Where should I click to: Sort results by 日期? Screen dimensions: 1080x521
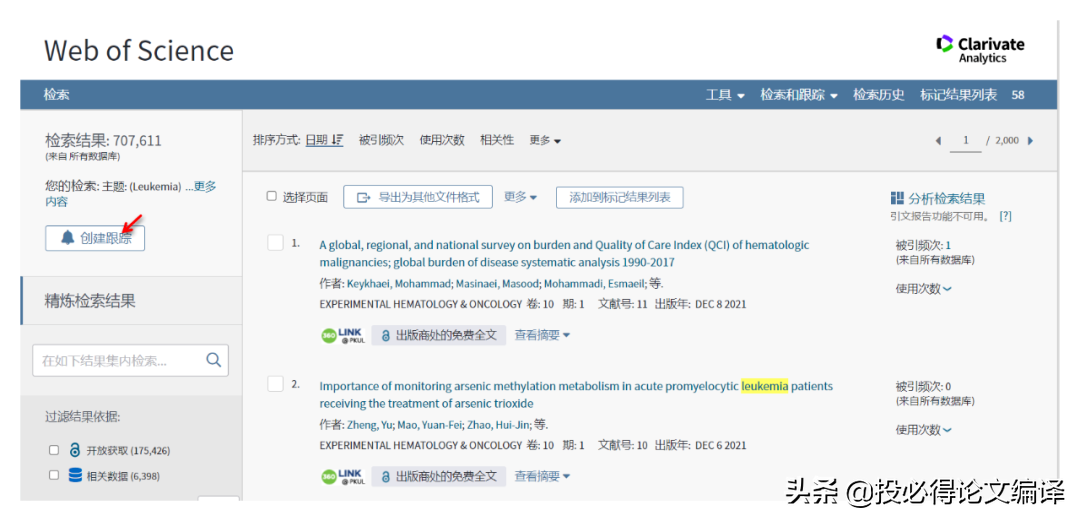tap(317, 140)
